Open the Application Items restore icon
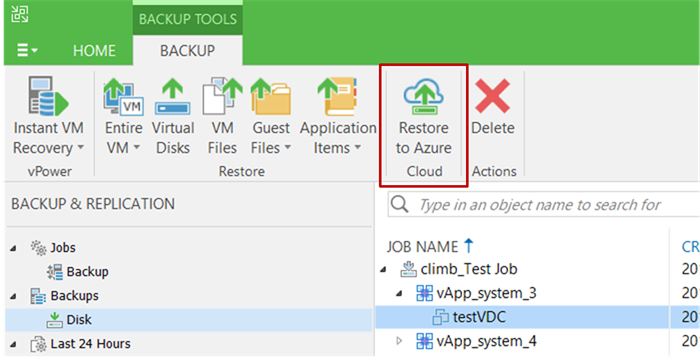 coord(336,97)
